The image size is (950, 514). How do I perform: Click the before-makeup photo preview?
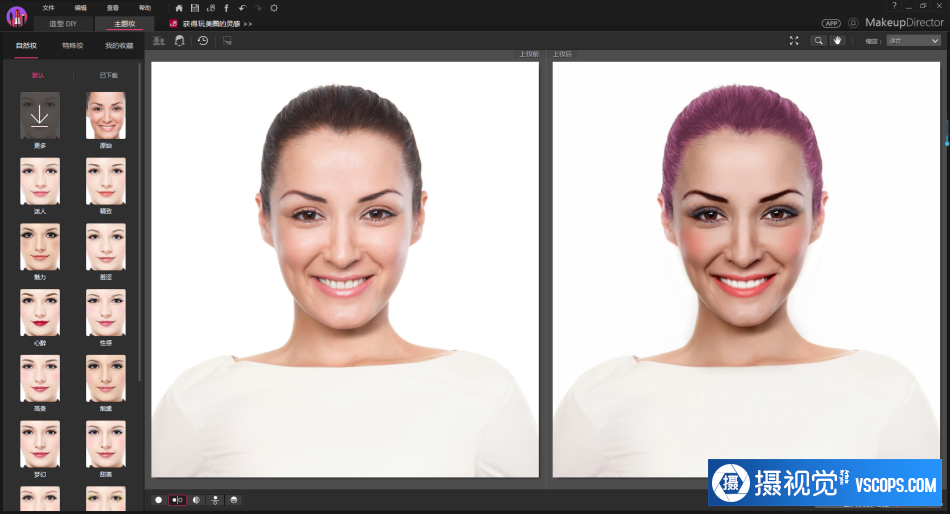[345, 269]
